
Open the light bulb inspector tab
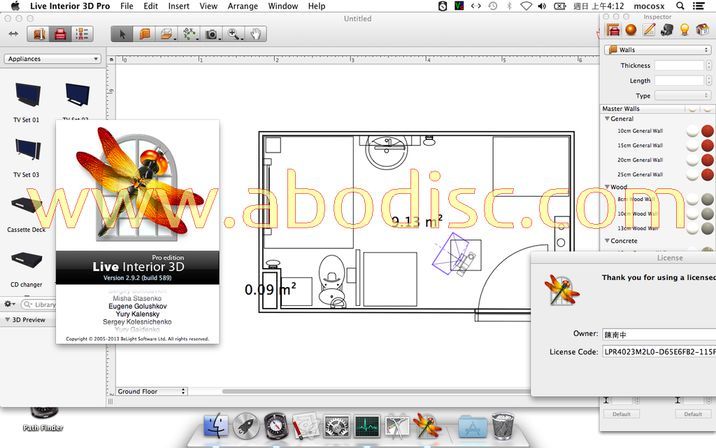click(x=684, y=30)
